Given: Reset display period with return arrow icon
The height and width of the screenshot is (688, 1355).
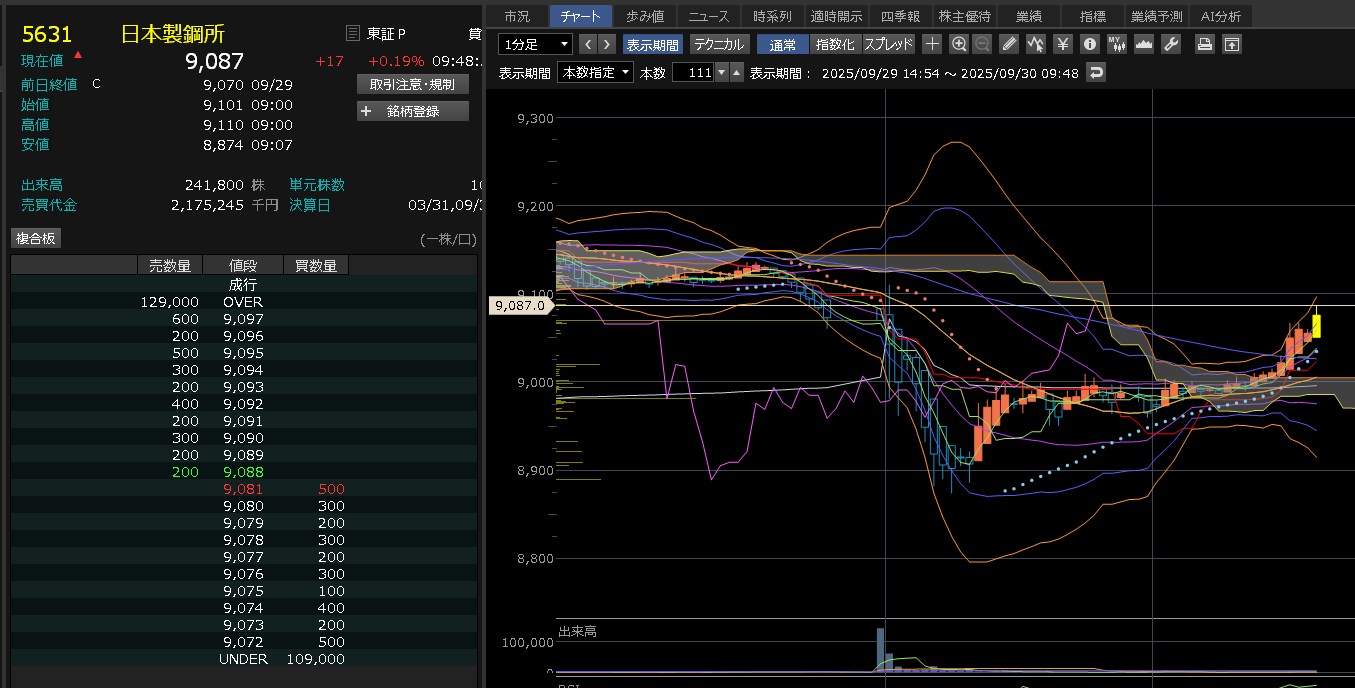Looking at the screenshot, I should (1097, 73).
